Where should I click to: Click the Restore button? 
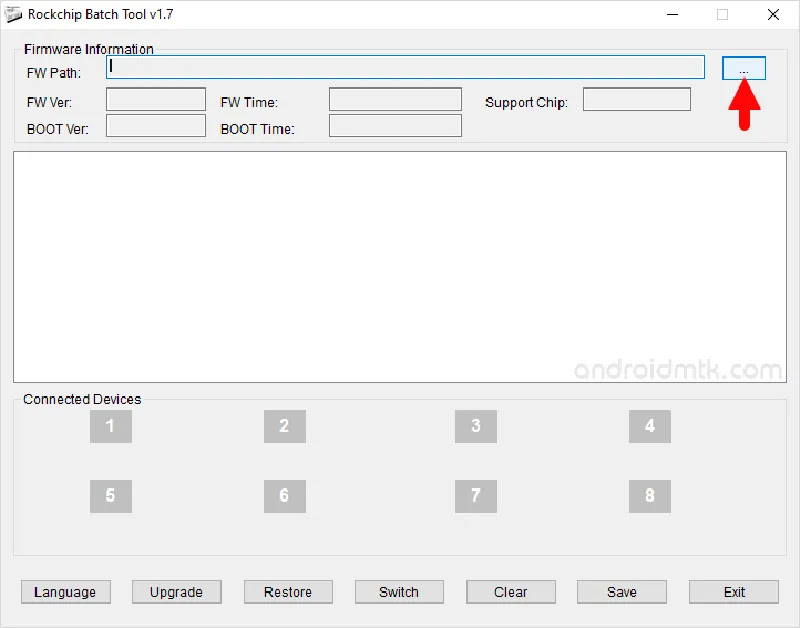tap(288, 592)
